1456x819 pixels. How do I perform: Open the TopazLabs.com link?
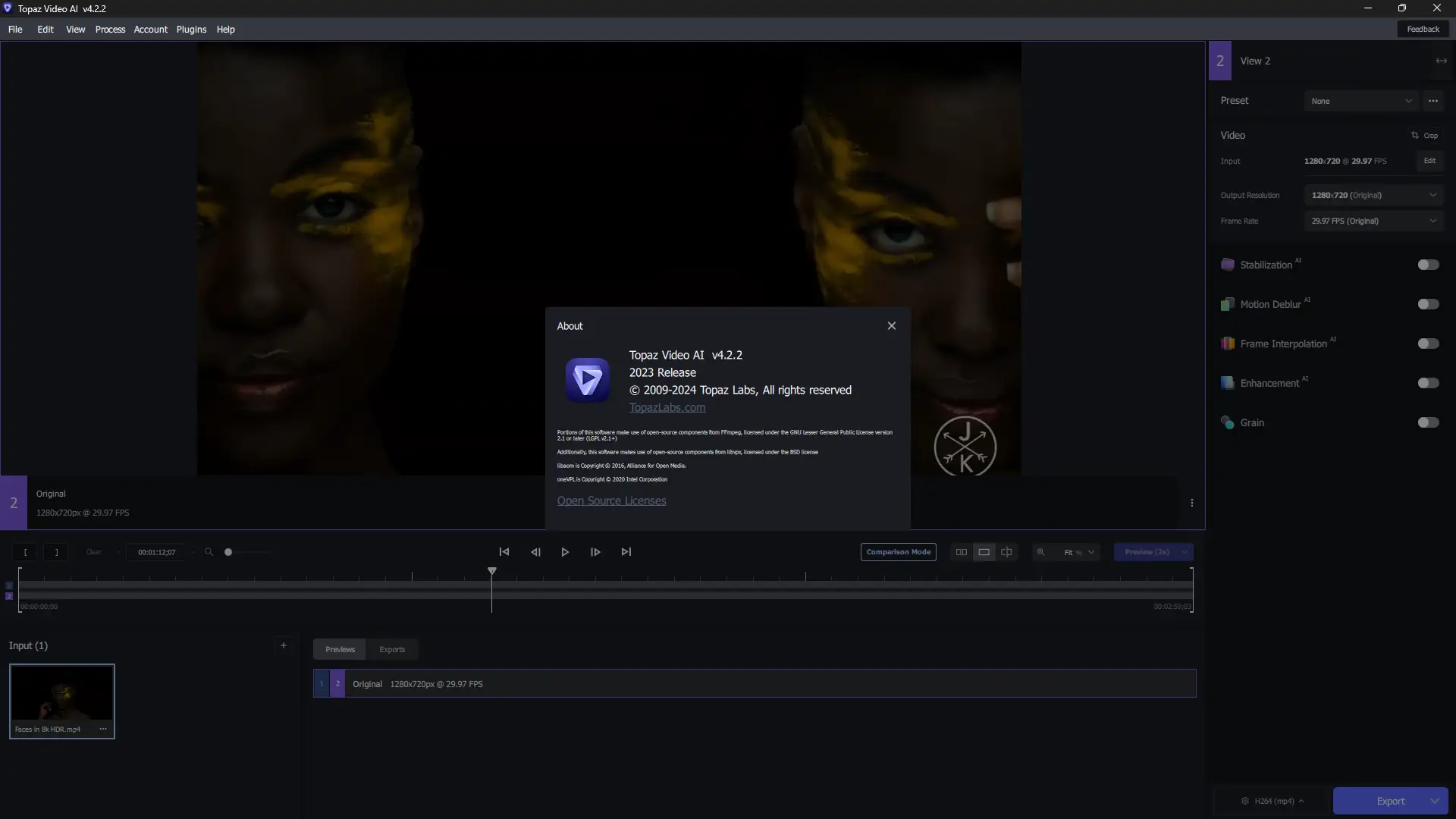coord(667,407)
